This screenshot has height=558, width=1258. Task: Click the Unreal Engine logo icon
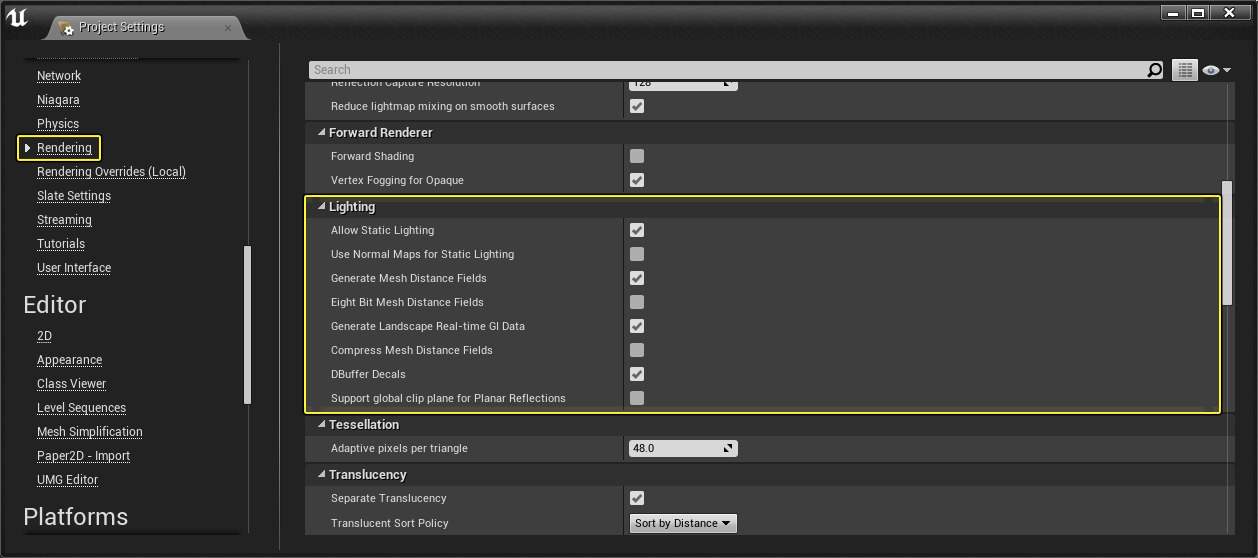click(x=17, y=20)
